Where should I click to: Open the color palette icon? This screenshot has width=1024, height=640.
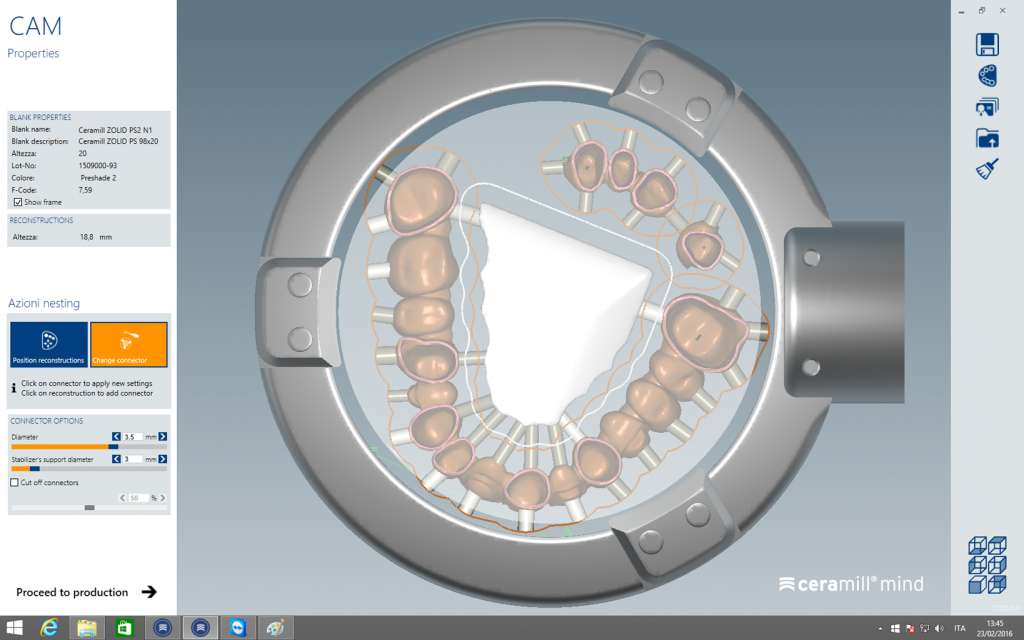[x=987, y=76]
